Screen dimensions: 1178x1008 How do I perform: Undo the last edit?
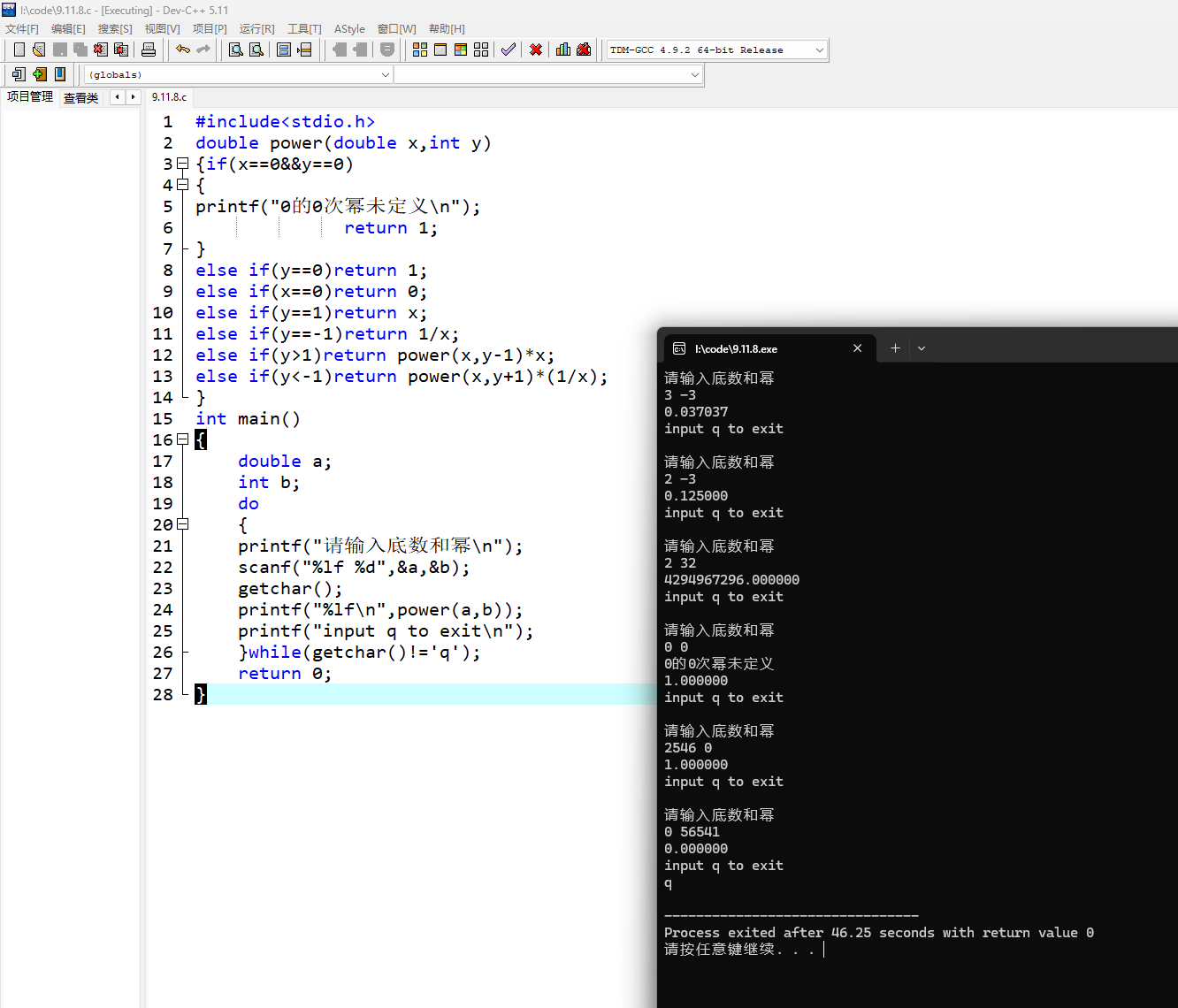click(183, 50)
